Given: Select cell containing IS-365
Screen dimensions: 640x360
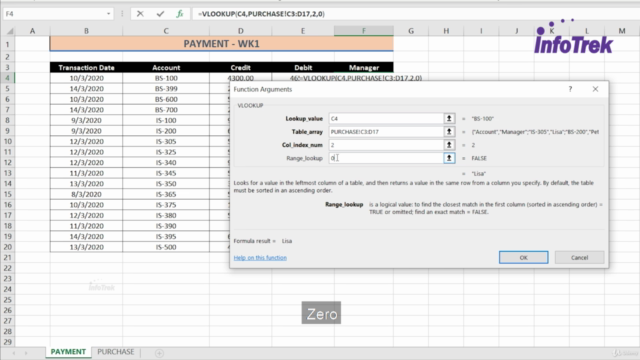Looking at the screenshot, I should 166,194.
